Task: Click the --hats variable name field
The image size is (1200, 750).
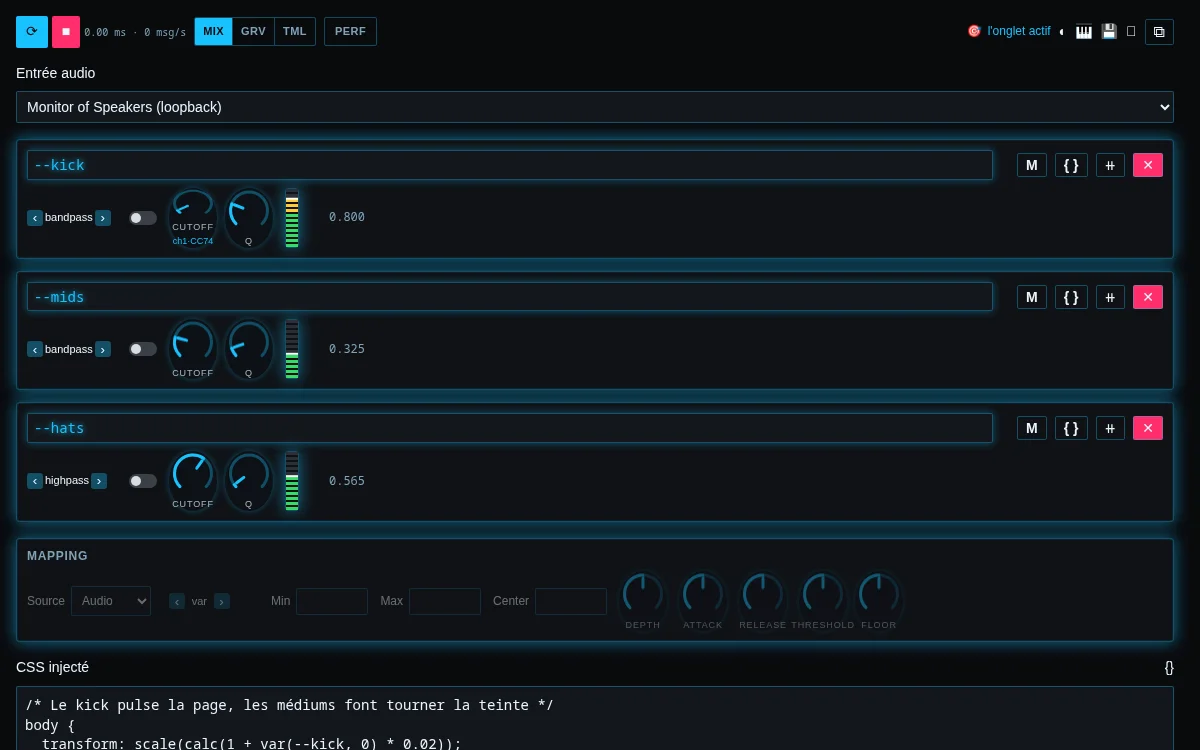Action: tap(510, 428)
